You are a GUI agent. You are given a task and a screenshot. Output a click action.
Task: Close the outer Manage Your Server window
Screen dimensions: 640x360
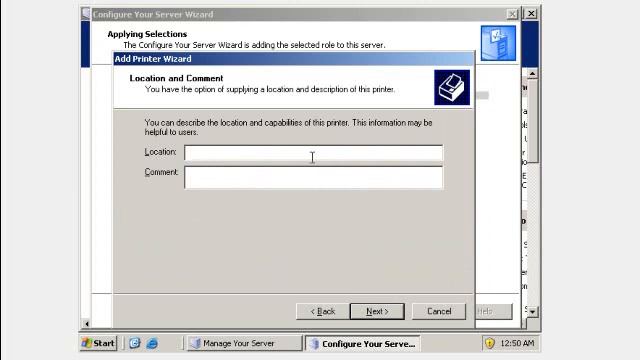pos(531,13)
